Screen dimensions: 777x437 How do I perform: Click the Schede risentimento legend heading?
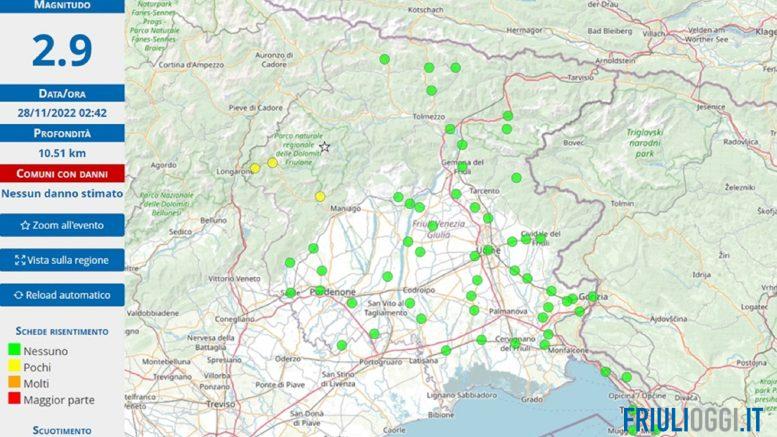[62, 330]
